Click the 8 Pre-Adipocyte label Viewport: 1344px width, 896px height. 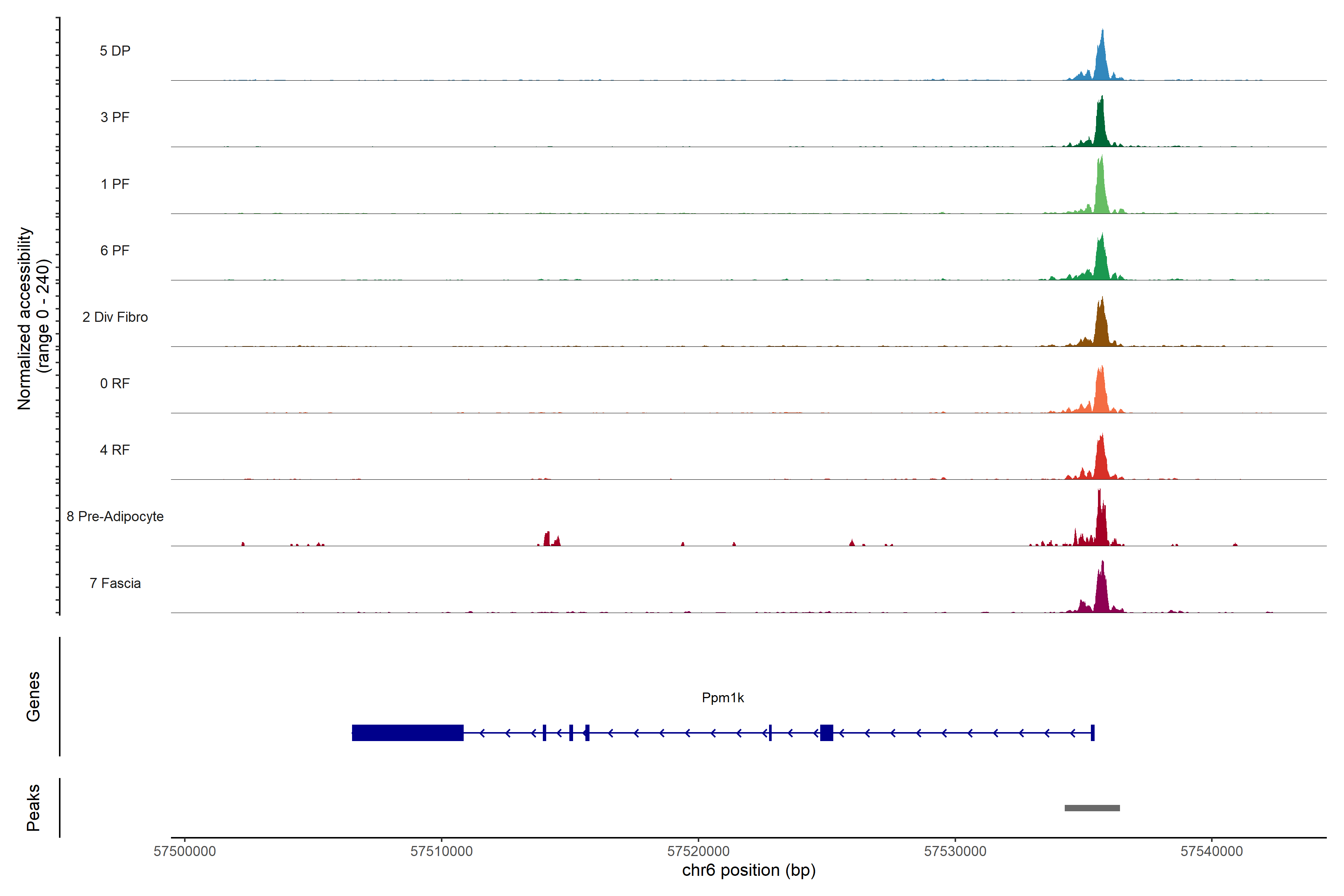115,517
